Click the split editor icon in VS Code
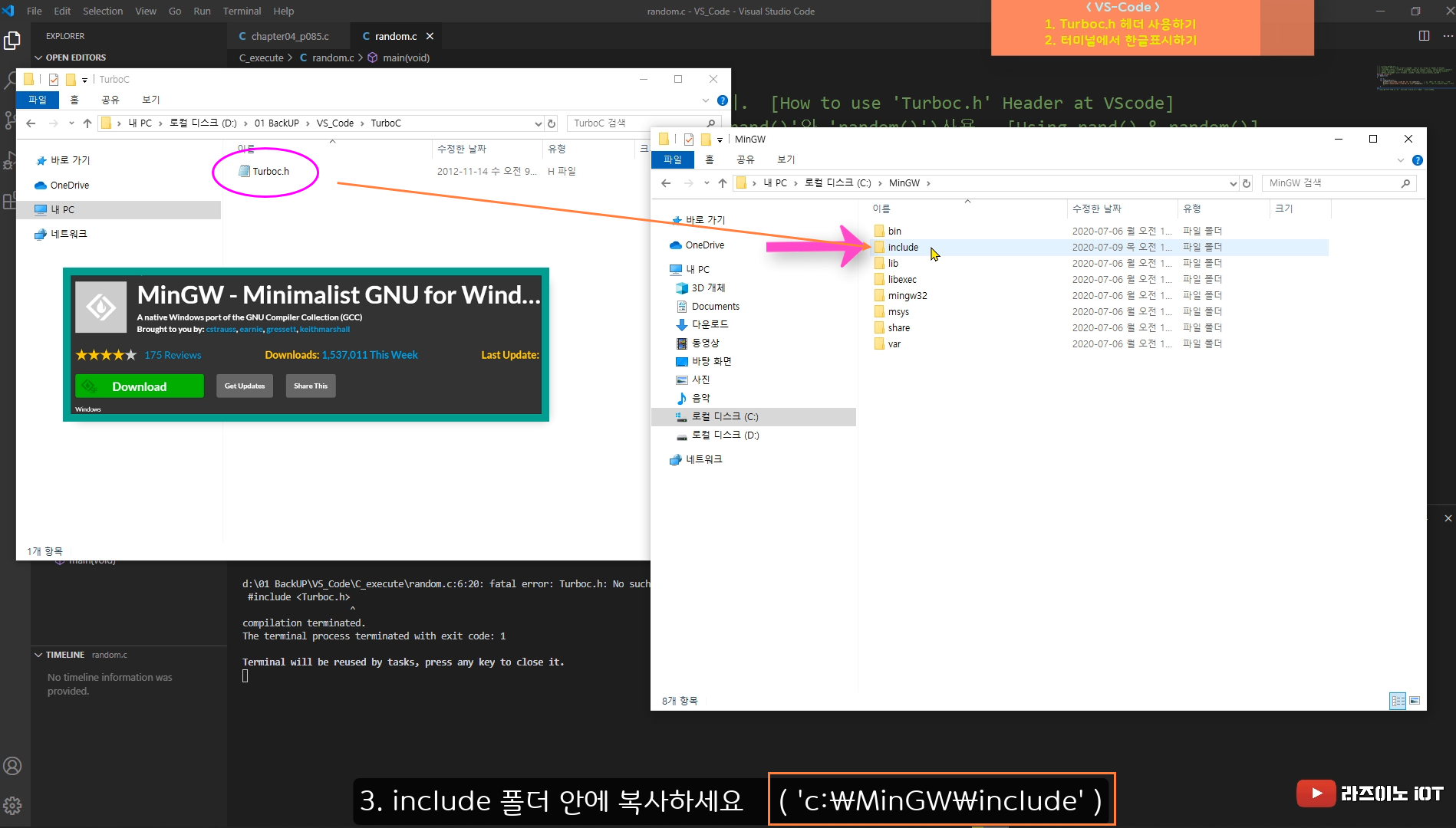 coord(1424,36)
